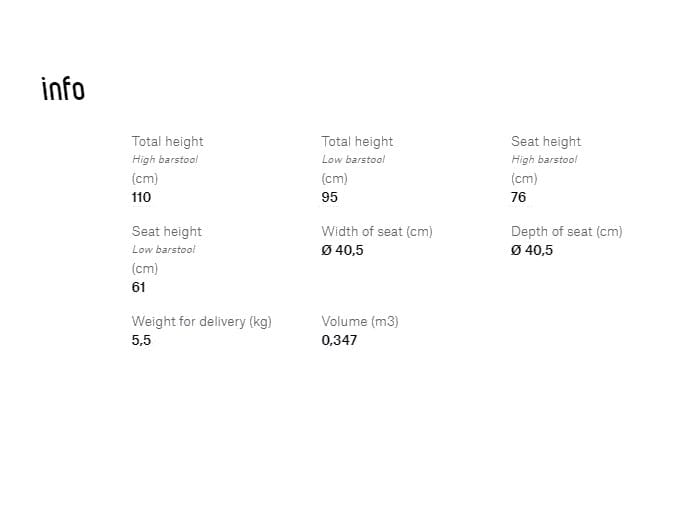Select the seat height value 76
The height and width of the screenshot is (525, 700).
click(x=518, y=197)
